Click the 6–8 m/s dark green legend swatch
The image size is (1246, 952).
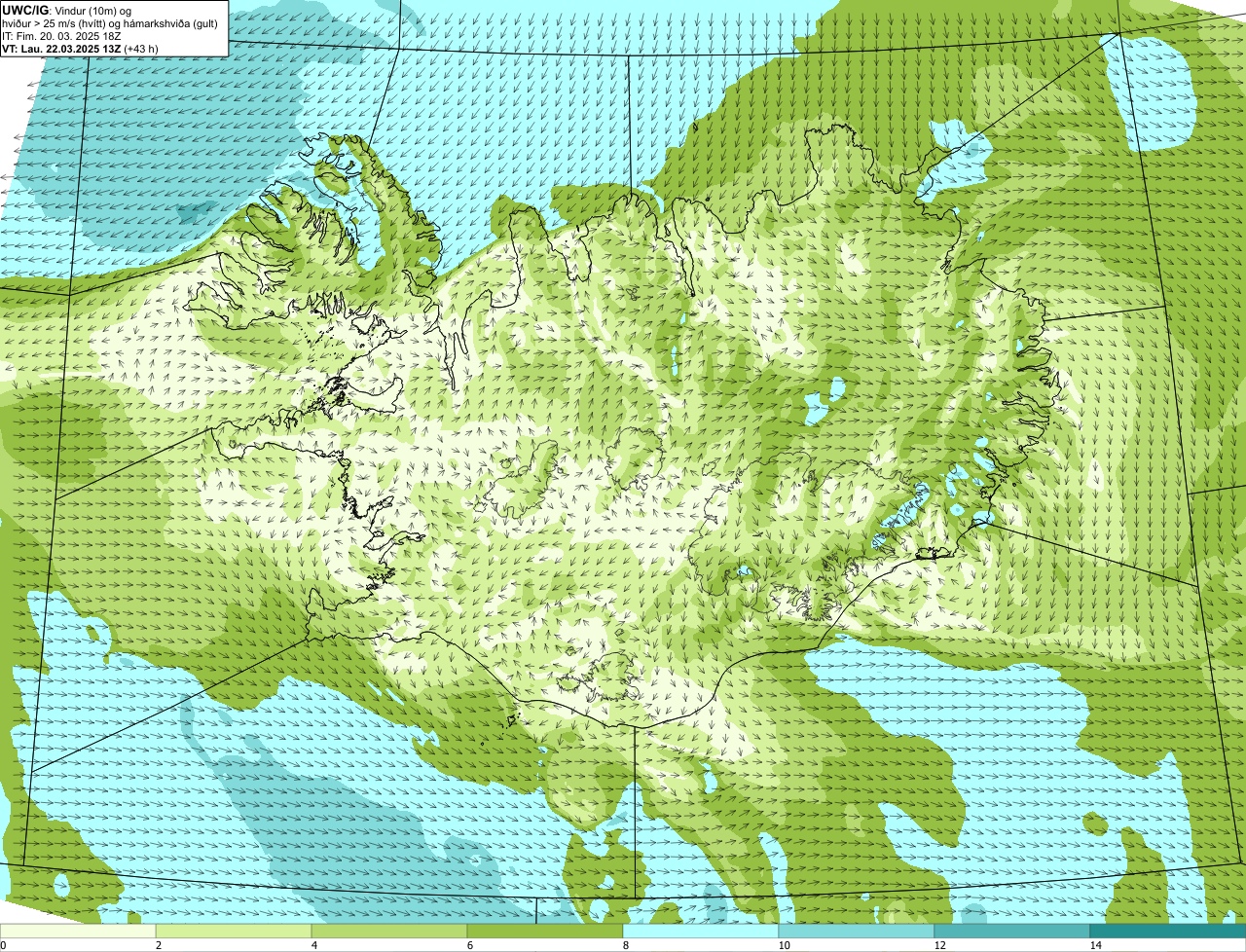(545, 931)
